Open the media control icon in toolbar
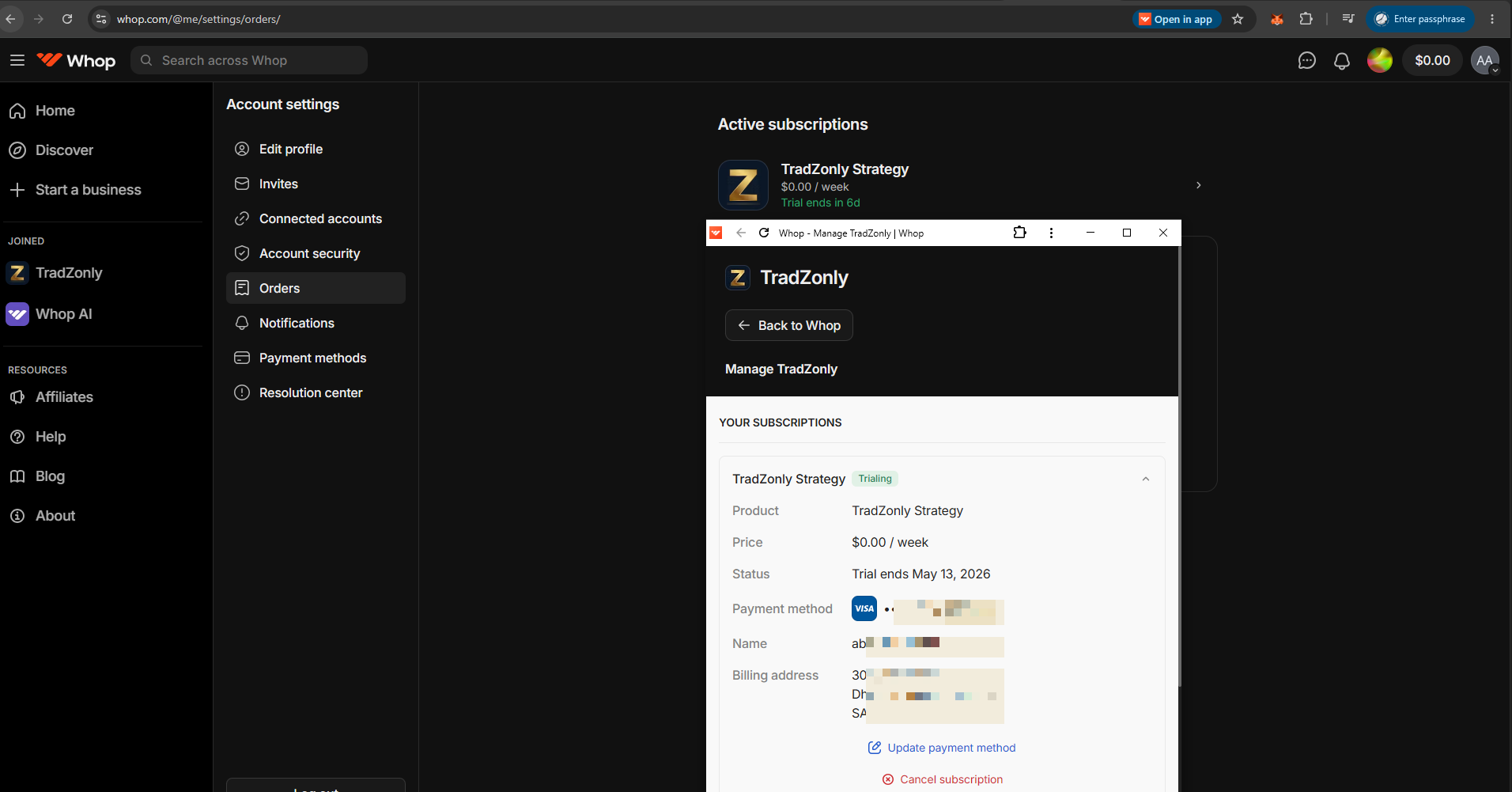1512x792 pixels. [1348, 19]
